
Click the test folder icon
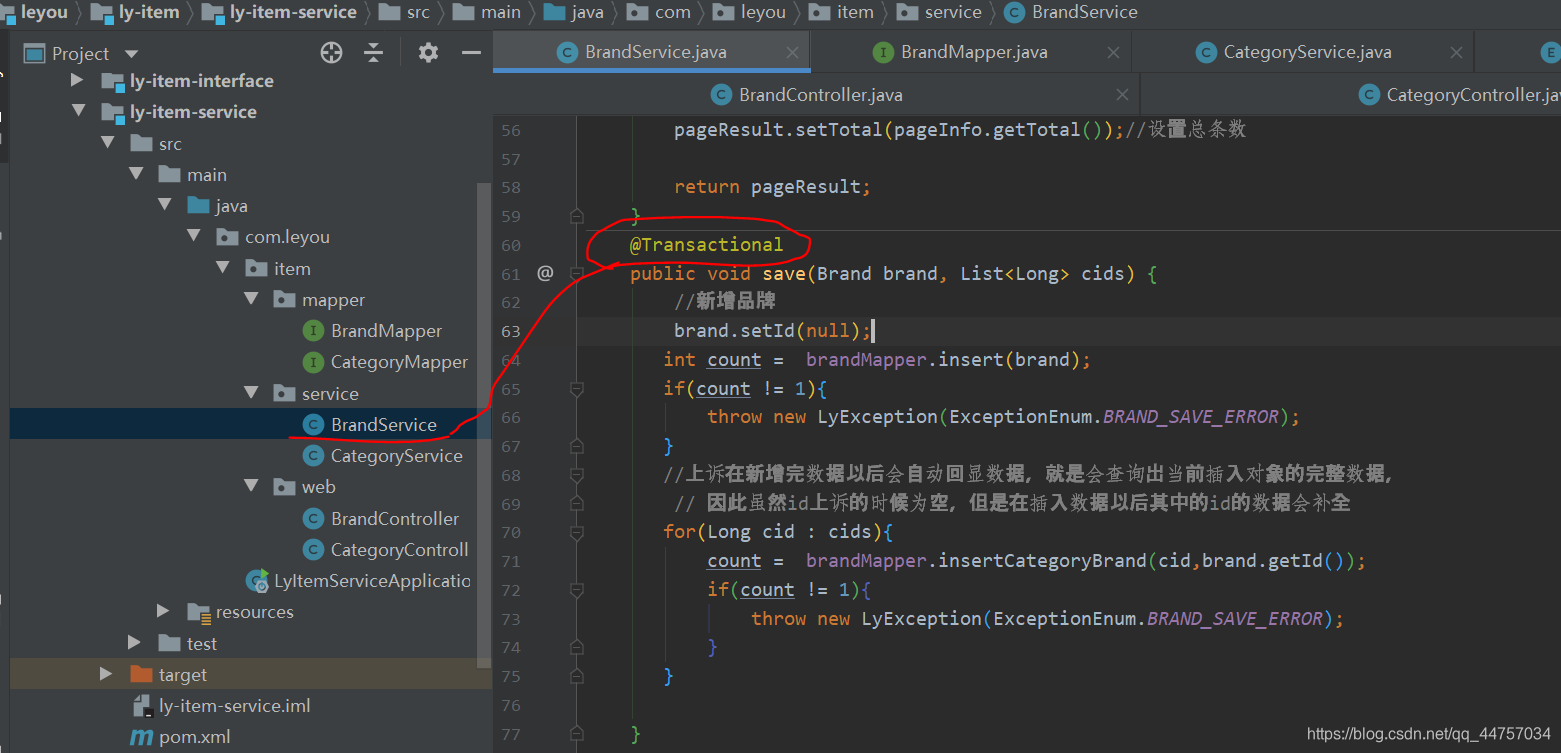[x=170, y=643]
